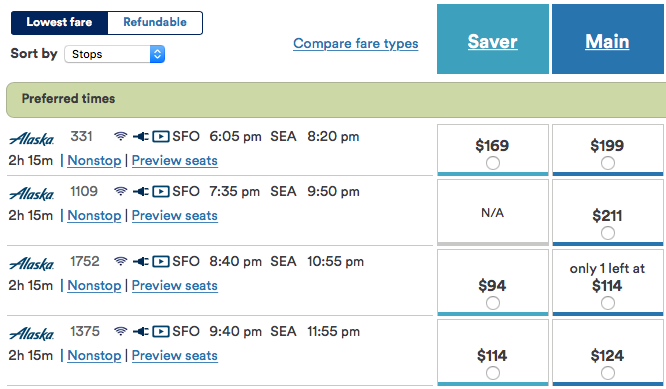666x389 pixels.
Task: Select the $211 Main fare radio button
Action: click(x=608, y=233)
